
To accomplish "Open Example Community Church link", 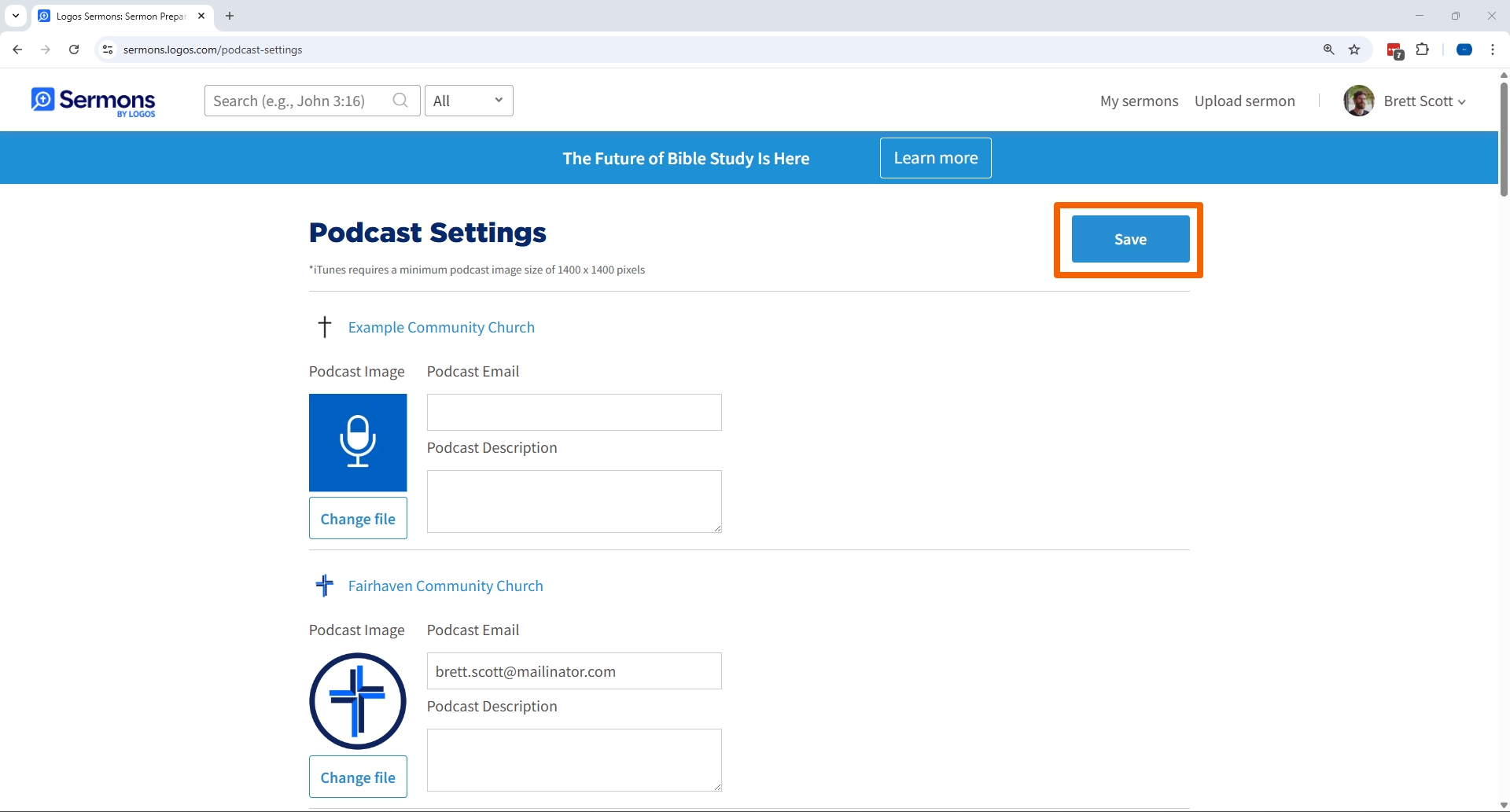I will coord(441,327).
